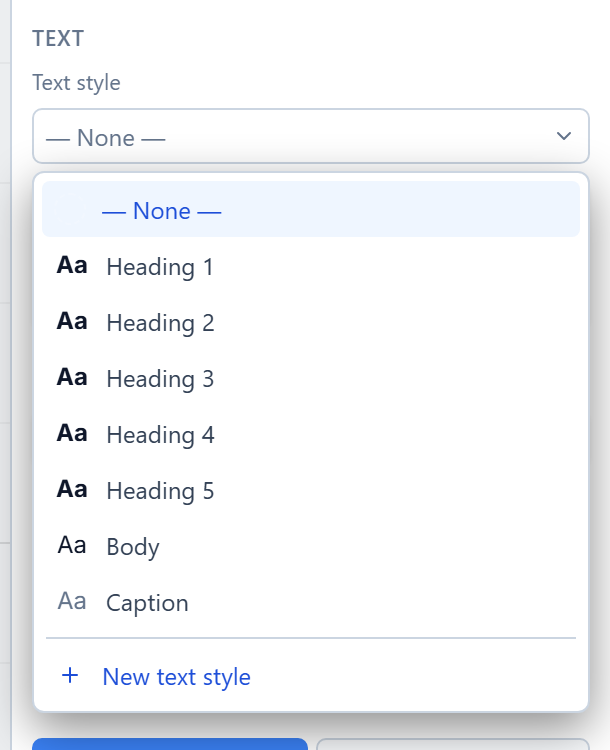This screenshot has width=610, height=750.
Task: Click the chevron arrow of Text style dropdown
Action: [564, 136]
